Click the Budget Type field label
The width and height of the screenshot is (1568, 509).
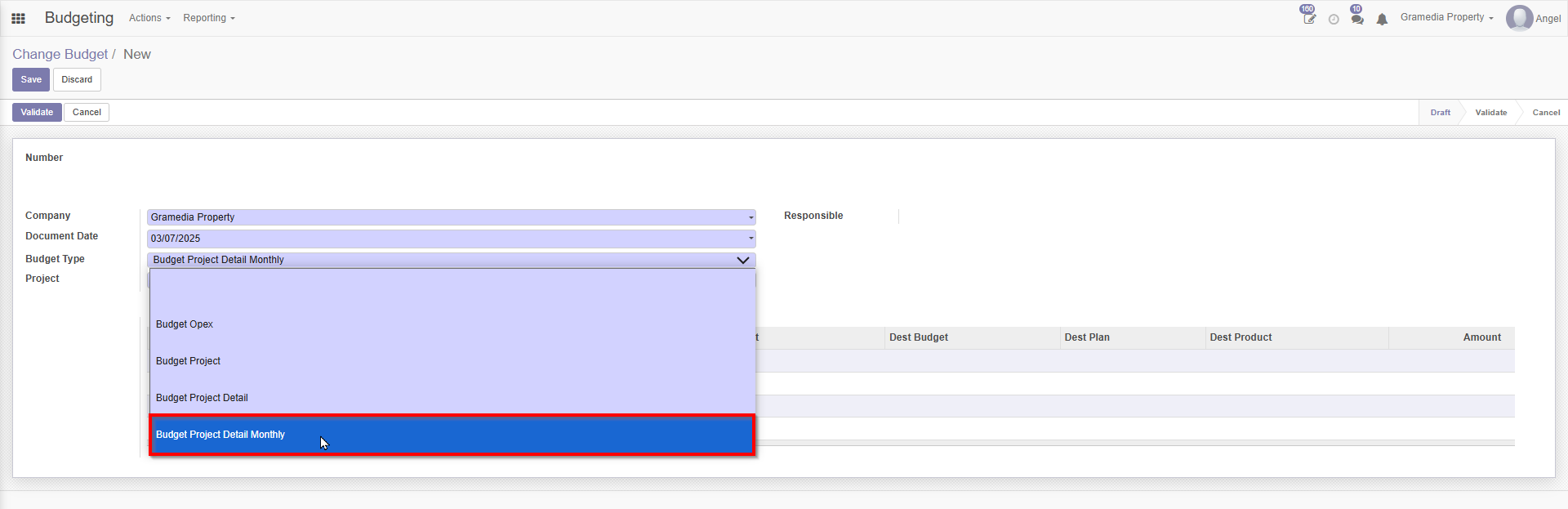[x=55, y=259]
